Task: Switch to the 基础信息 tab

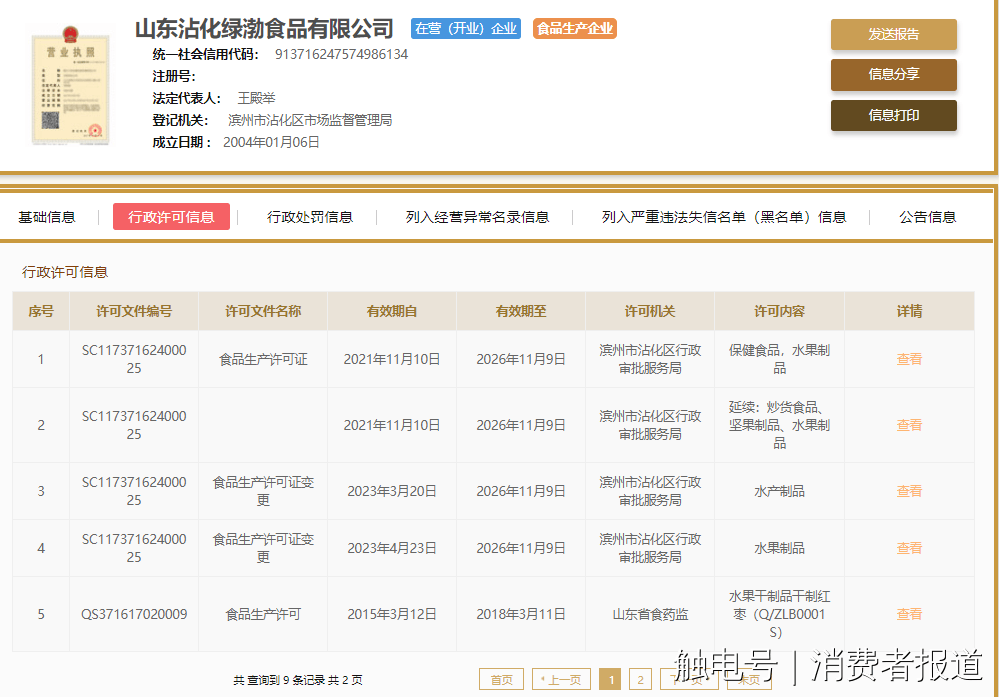Action: (x=47, y=217)
